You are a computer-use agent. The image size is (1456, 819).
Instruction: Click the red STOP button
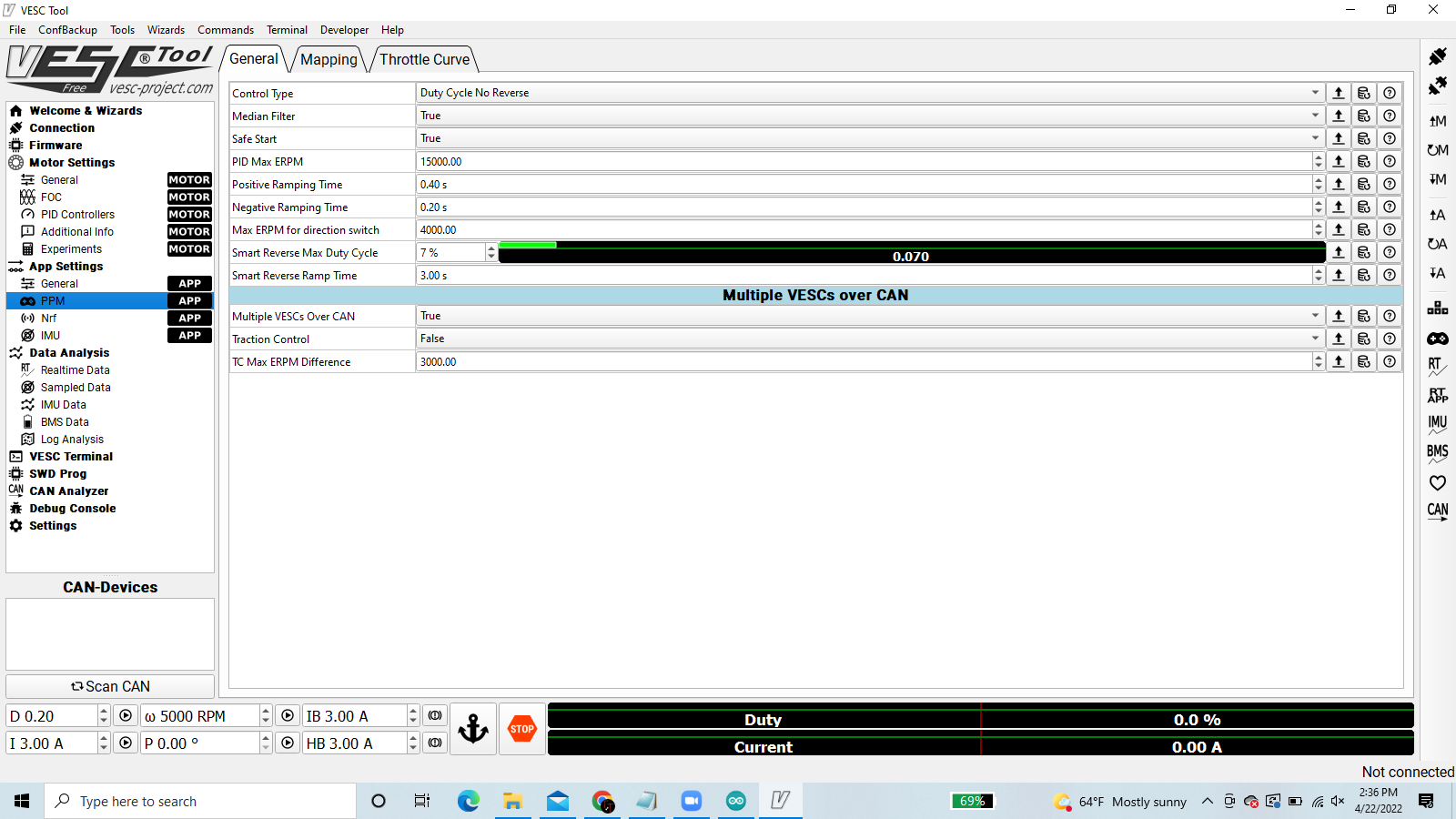(522, 729)
